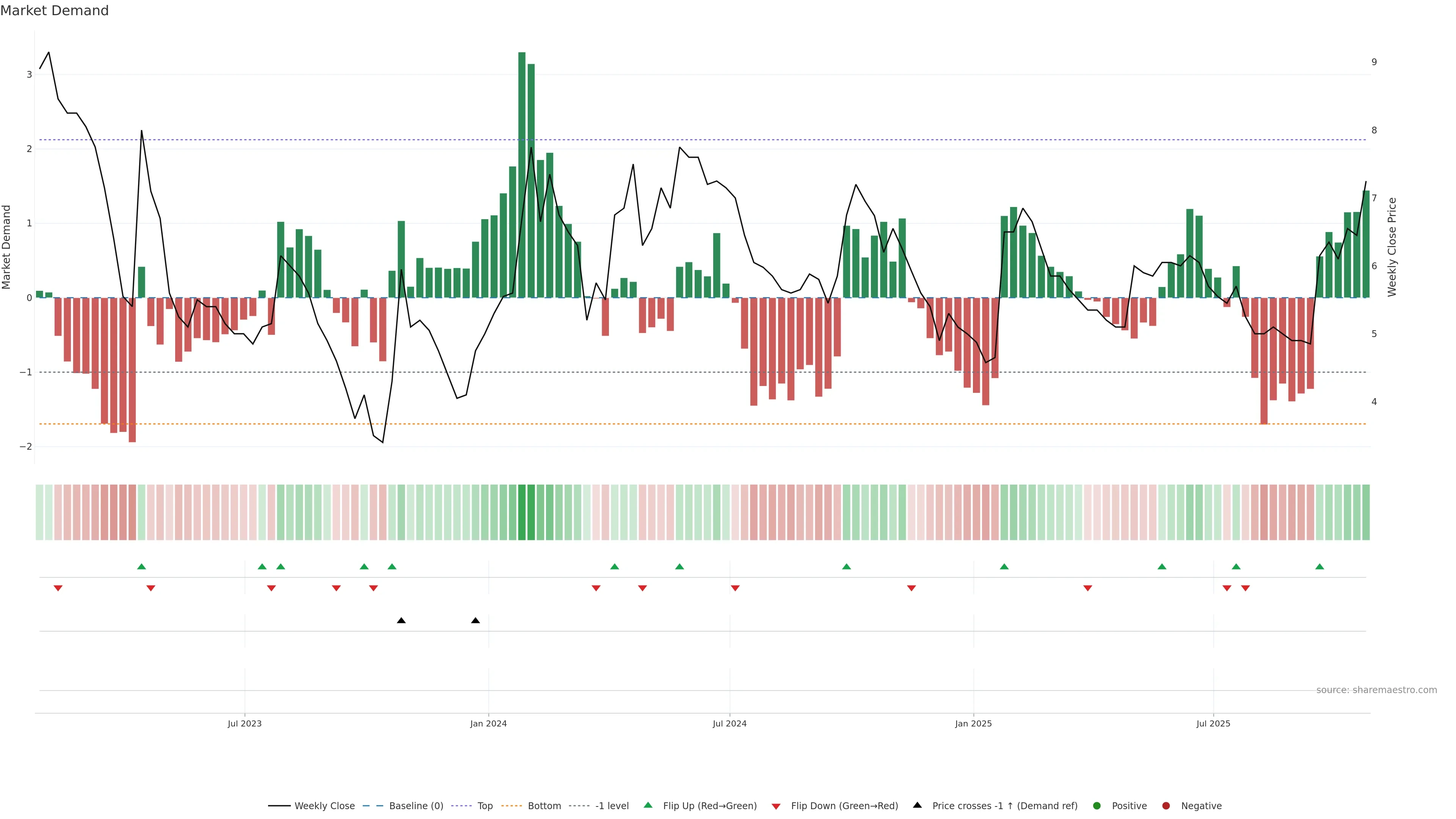The height and width of the screenshot is (819, 1456).
Task: Click red Flip Down triangle legend icon
Action: pyautogui.click(x=776, y=806)
